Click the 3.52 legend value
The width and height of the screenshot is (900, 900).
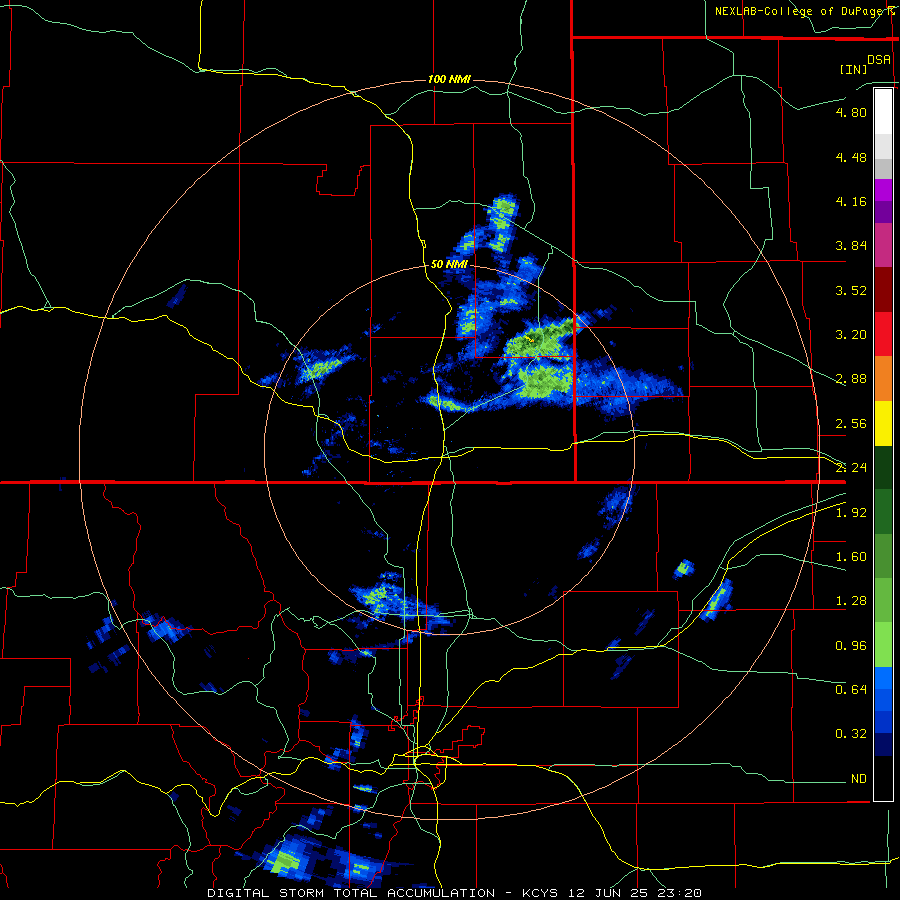click(x=851, y=290)
